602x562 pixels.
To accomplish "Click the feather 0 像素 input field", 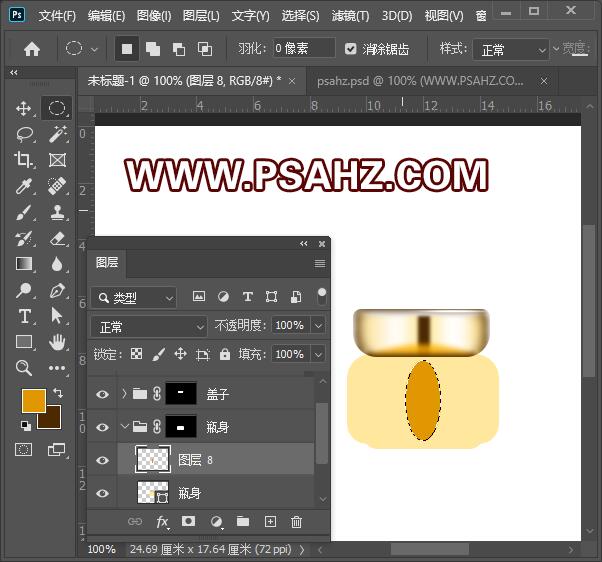I will pyautogui.click(x=304, y=49).
